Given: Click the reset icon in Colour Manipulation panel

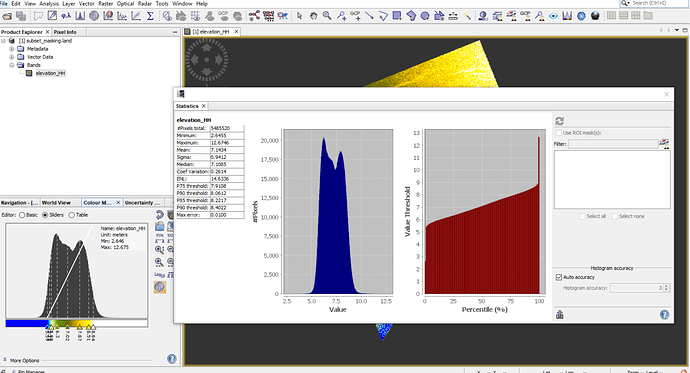Looking at the screenshot, I should 159,215.
